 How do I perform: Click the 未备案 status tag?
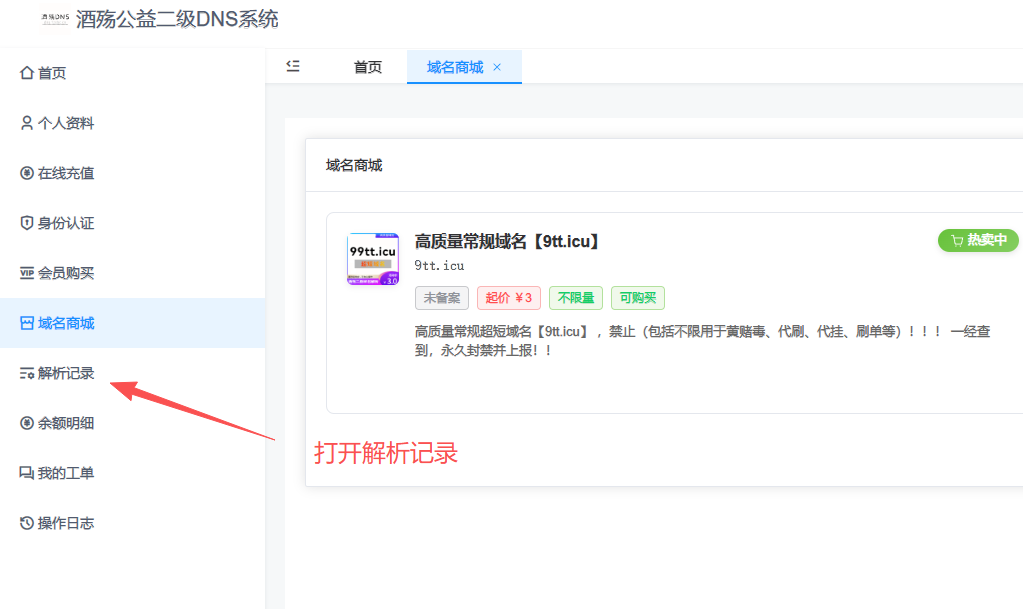coord(442,297)
